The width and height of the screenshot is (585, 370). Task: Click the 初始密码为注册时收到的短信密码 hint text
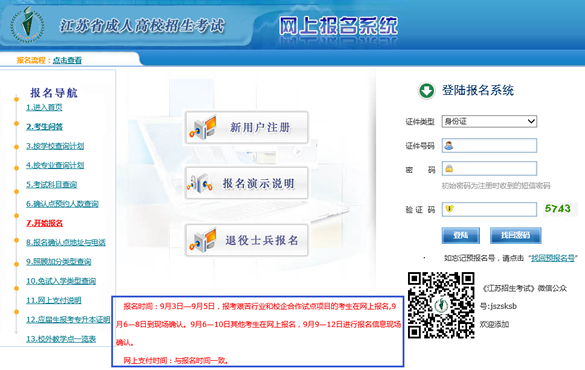pos(496,185)
